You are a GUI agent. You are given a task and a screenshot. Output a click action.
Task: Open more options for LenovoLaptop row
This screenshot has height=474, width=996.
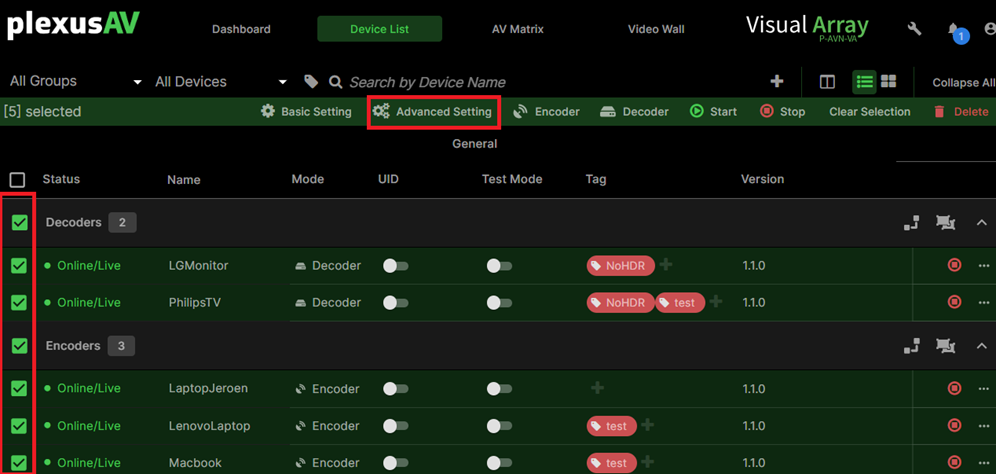984,425
